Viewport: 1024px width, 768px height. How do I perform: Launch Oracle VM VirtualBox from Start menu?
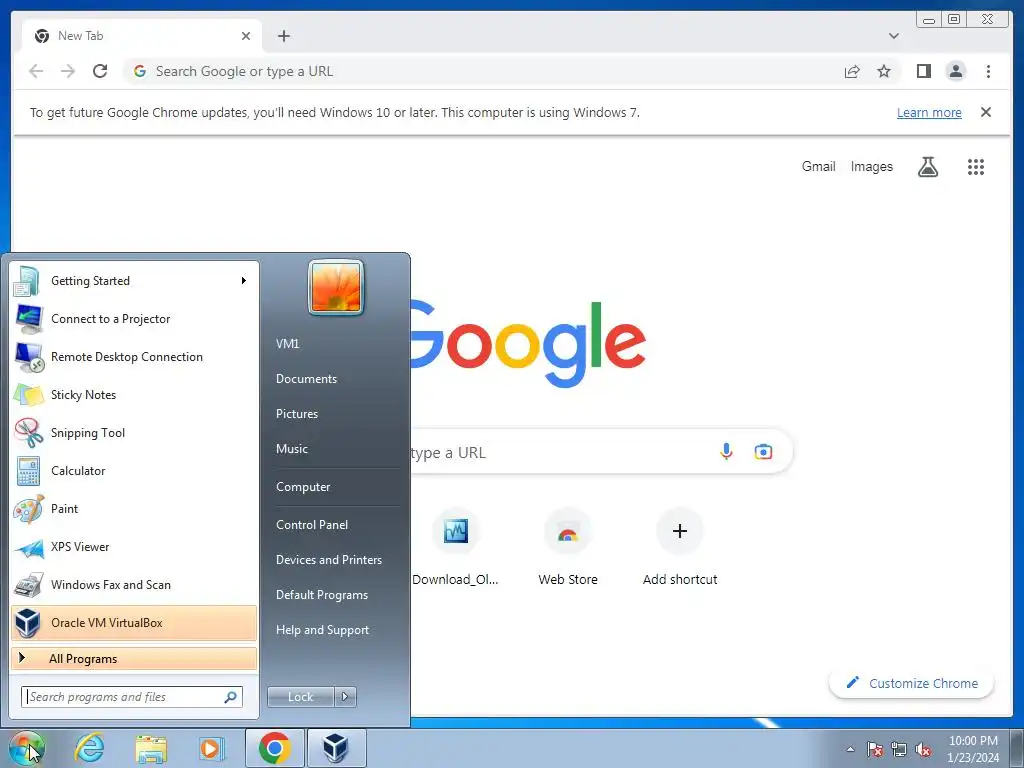point(134,622)
